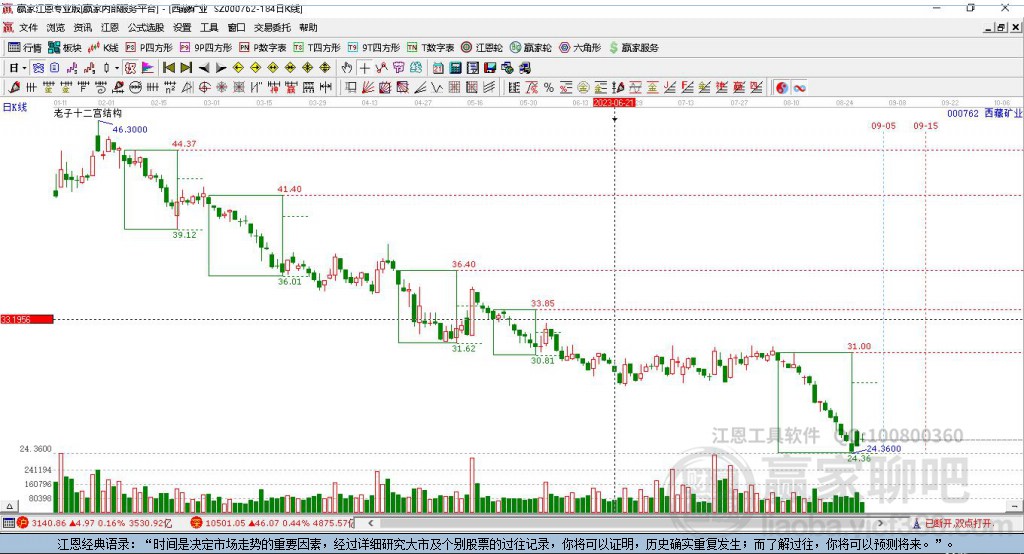
Task: Open the 公式选股 menu
Action: [x=146, y=27]
